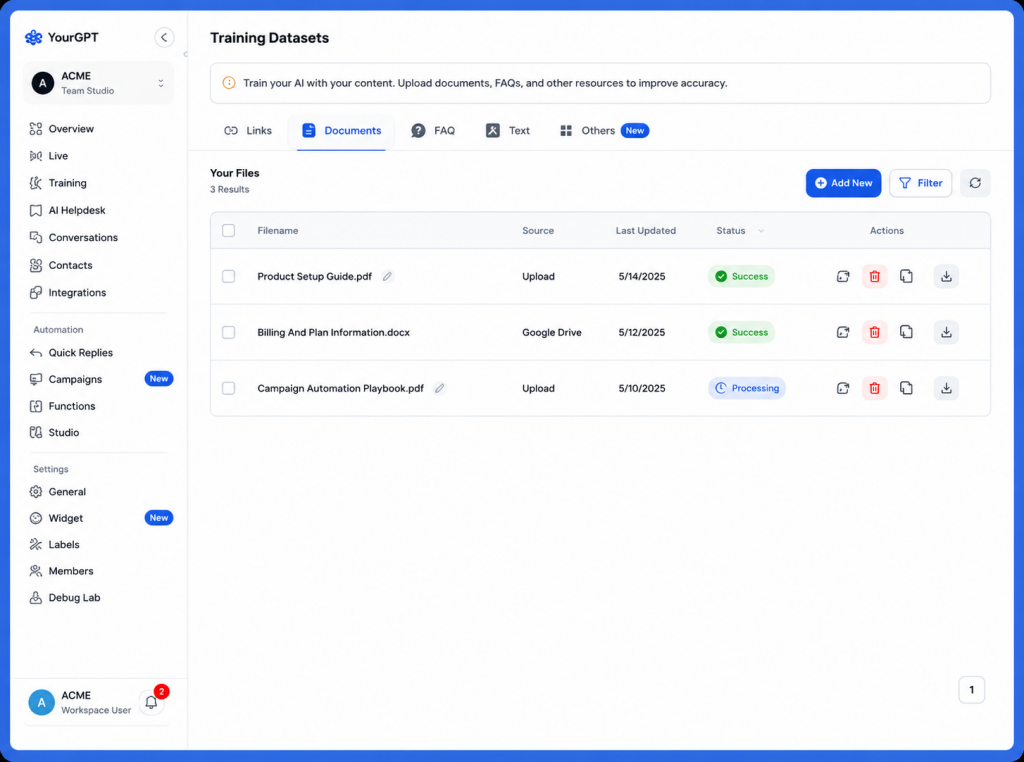Viewport: 1024px width, 762px height.
Task: Retrain Product Setup Guide.pdf icon
Action: click(843, 276)
